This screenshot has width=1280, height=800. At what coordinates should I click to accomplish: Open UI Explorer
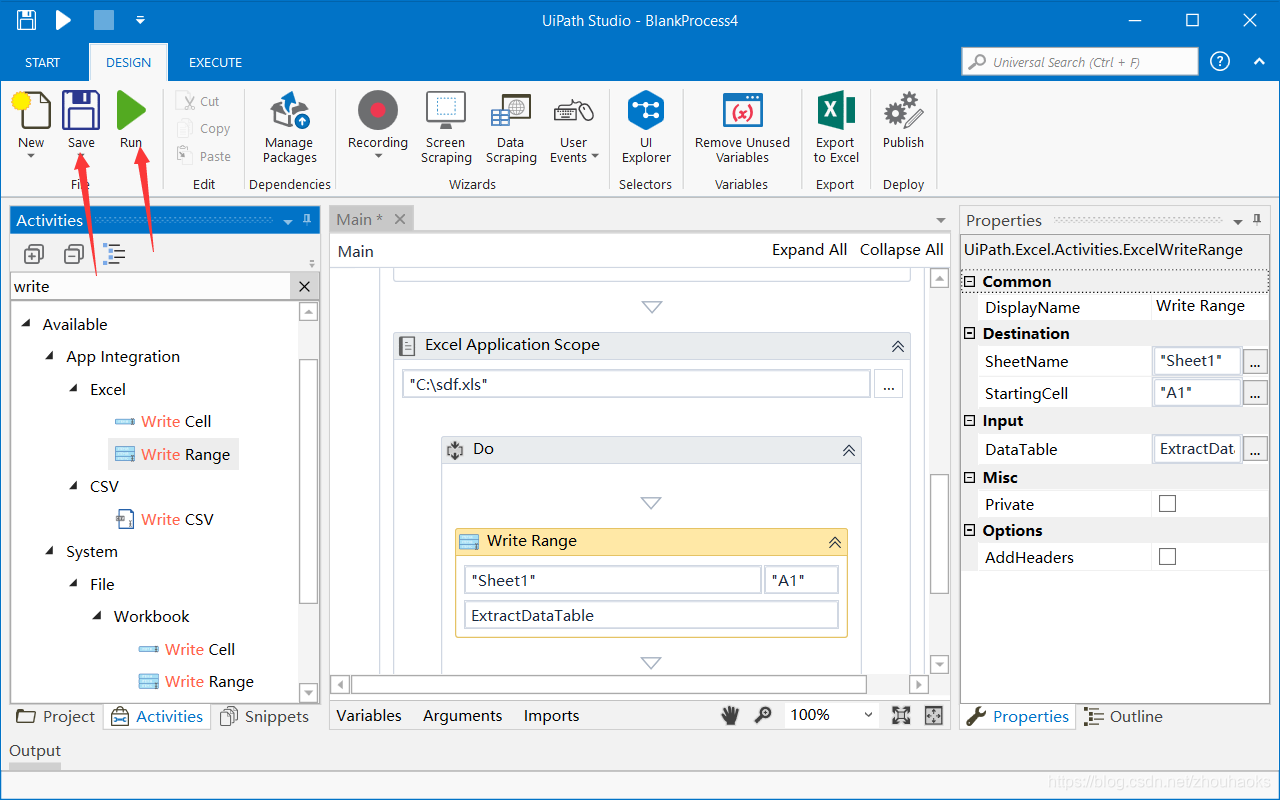[x=646, y=126]
